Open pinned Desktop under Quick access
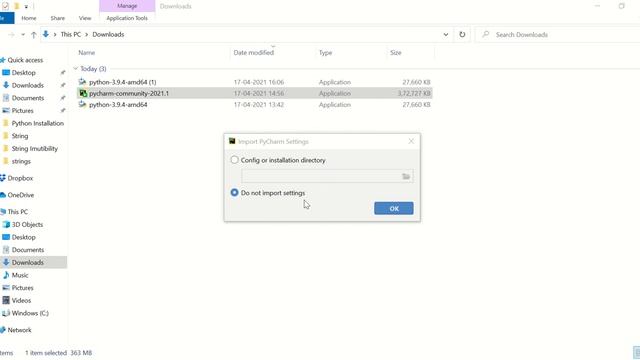Viewport: 640px width, 360px height. pyautogui.click(x=23, y=73)
